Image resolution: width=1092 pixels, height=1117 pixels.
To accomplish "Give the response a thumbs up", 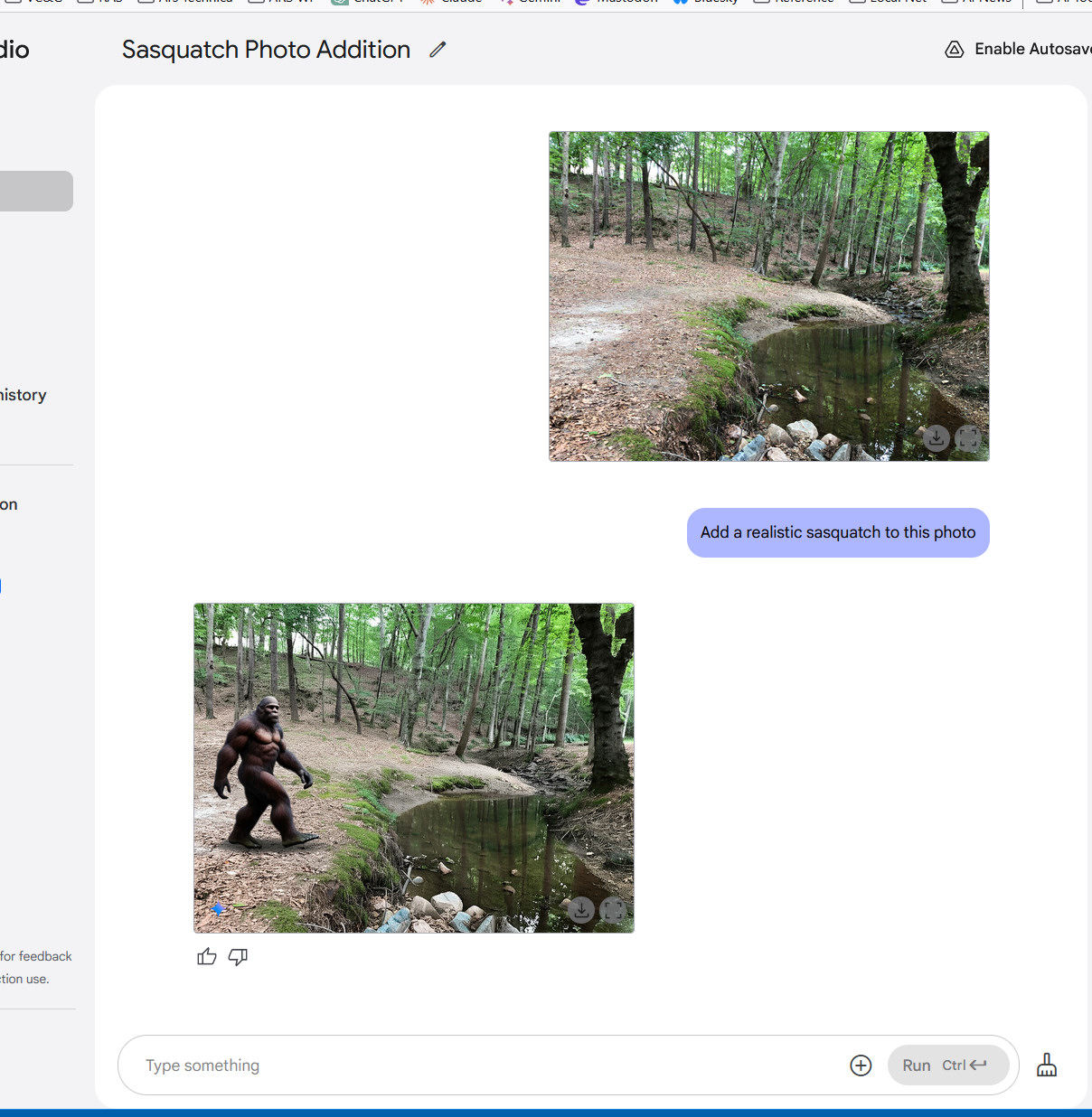I will pos(207,957).
